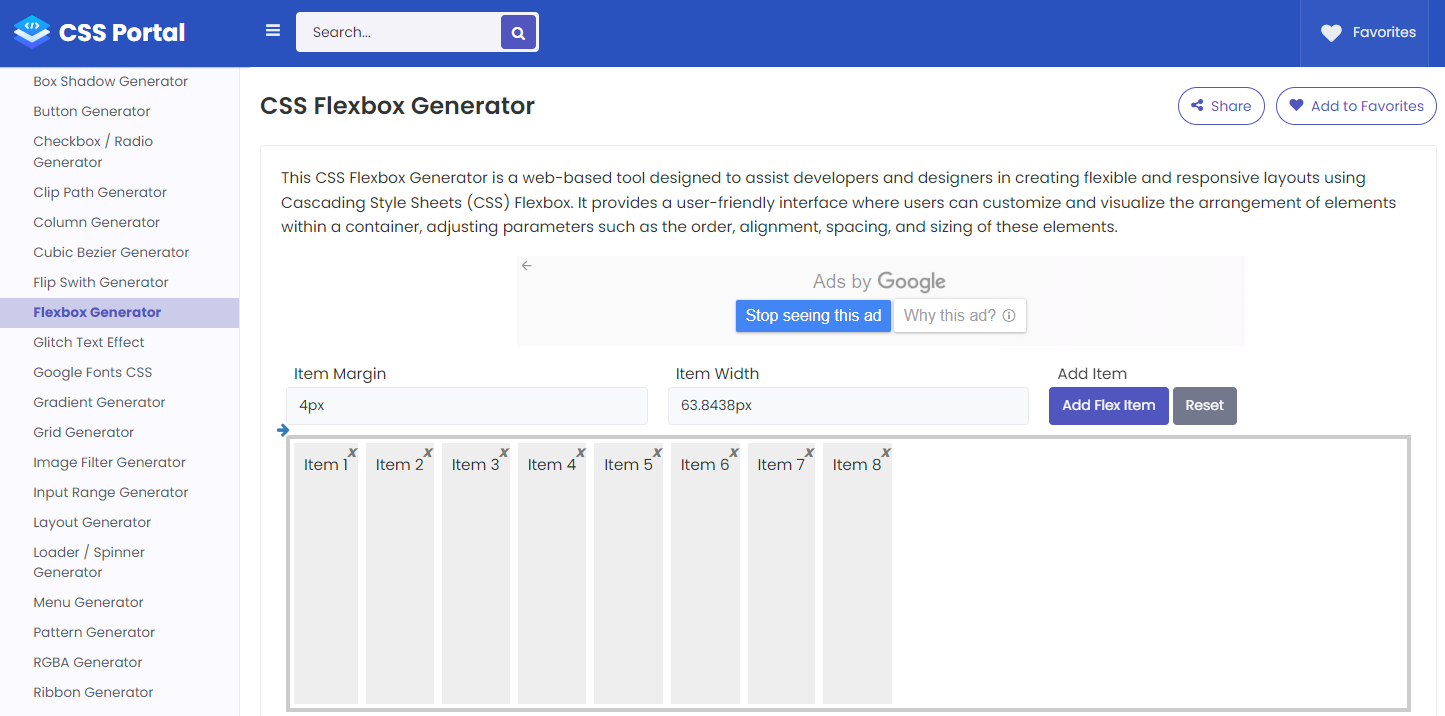Remove Item 1 with its x icon
Screen dimensions: 1445x716
352,453
